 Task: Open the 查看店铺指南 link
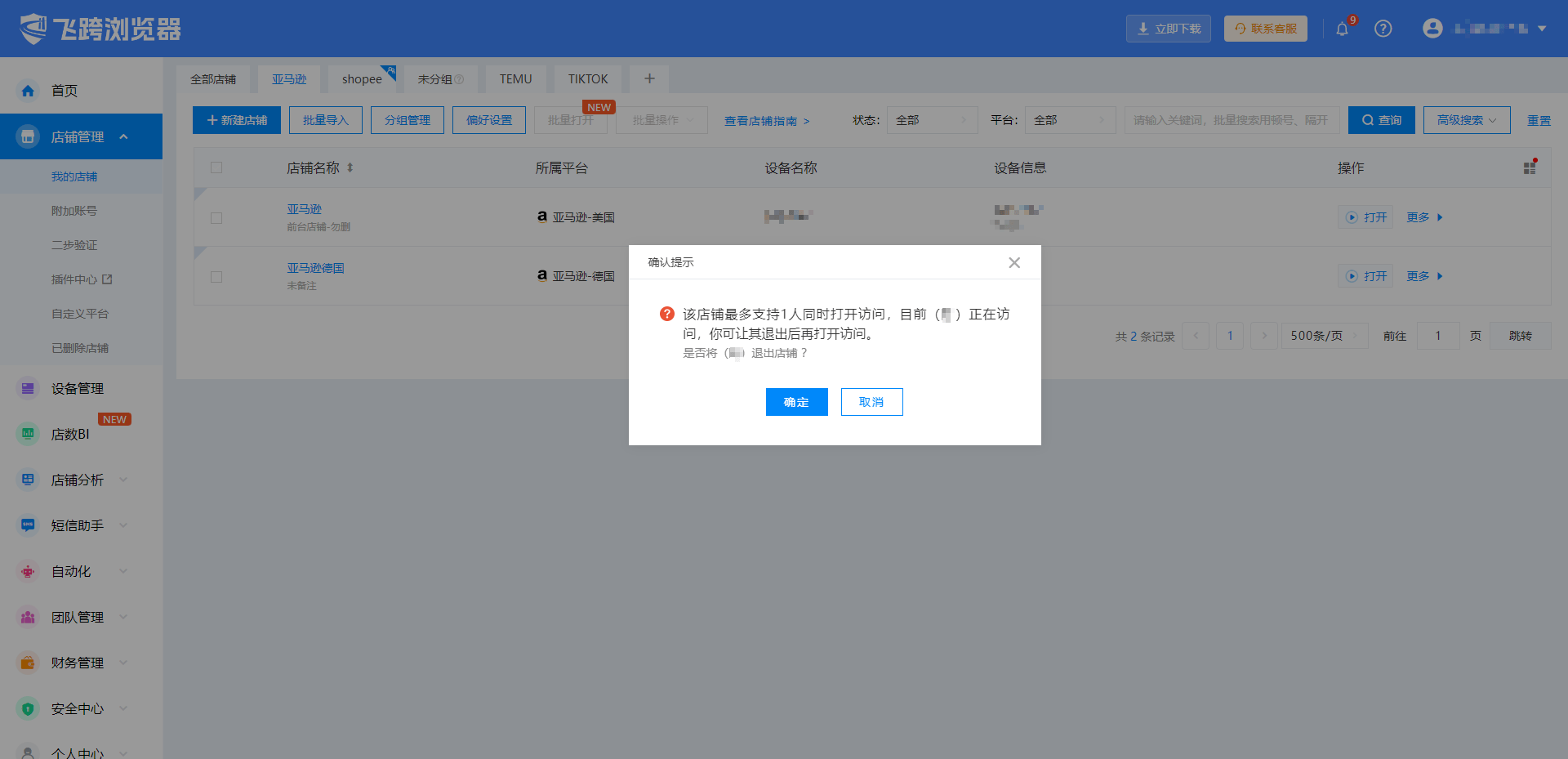point(767,121)
